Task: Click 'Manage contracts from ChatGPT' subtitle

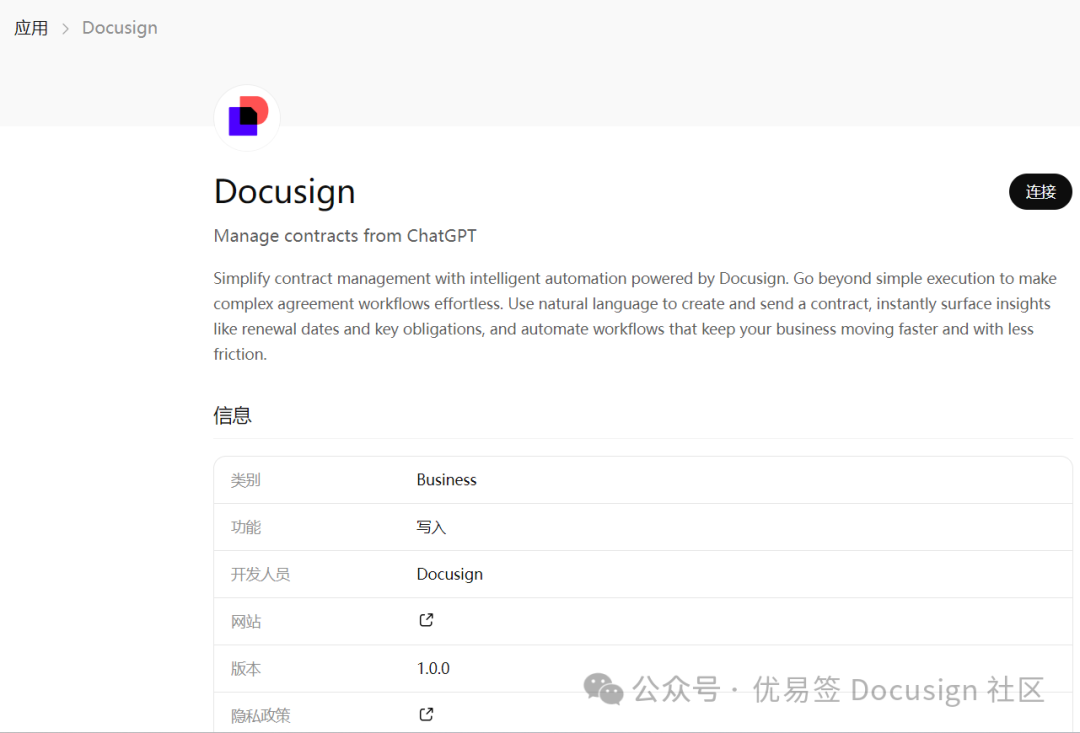Action: pyautogui.click(x=345, y=236)
